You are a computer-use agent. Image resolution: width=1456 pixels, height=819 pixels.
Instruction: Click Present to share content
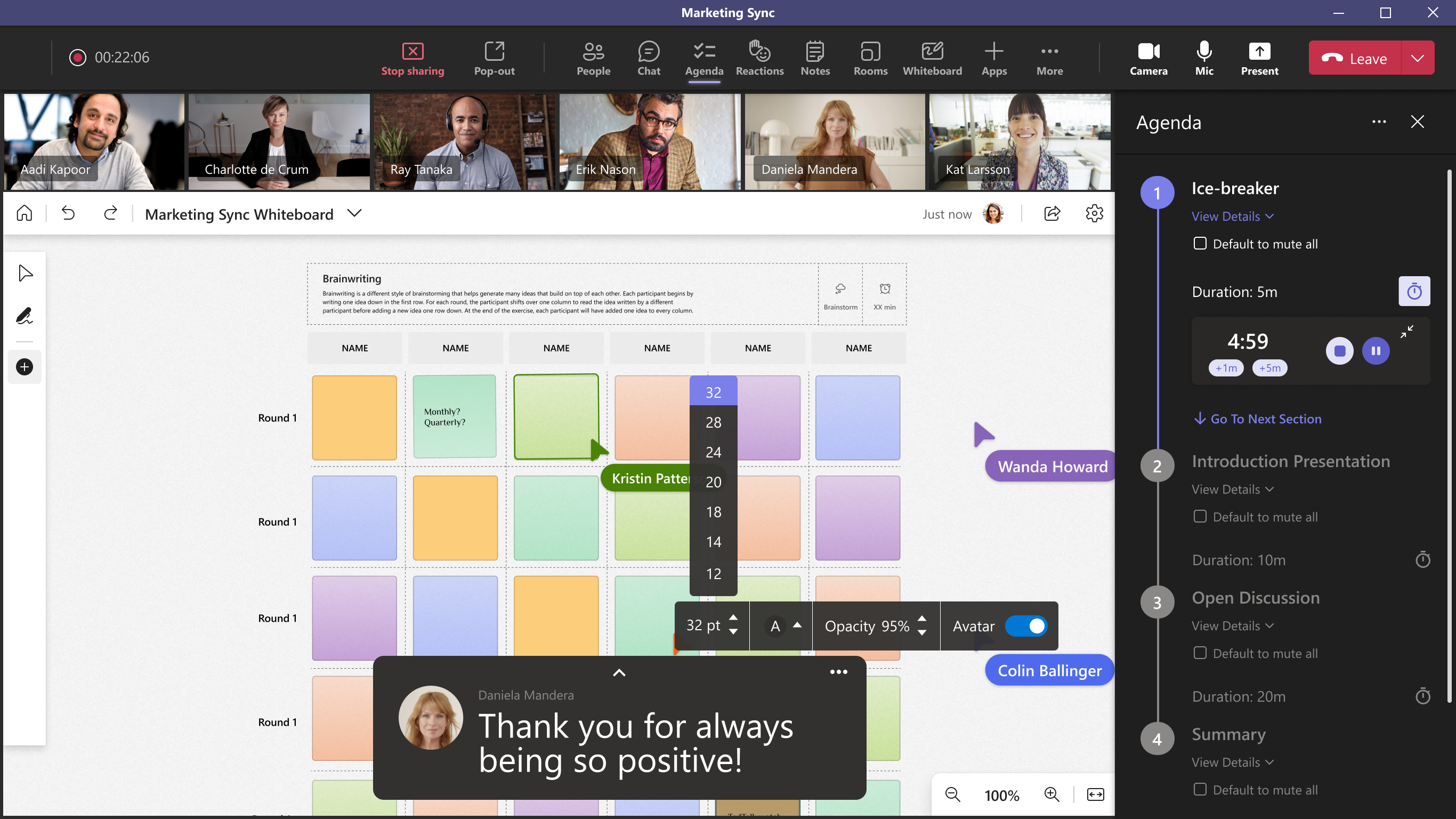pos(1259,58)
